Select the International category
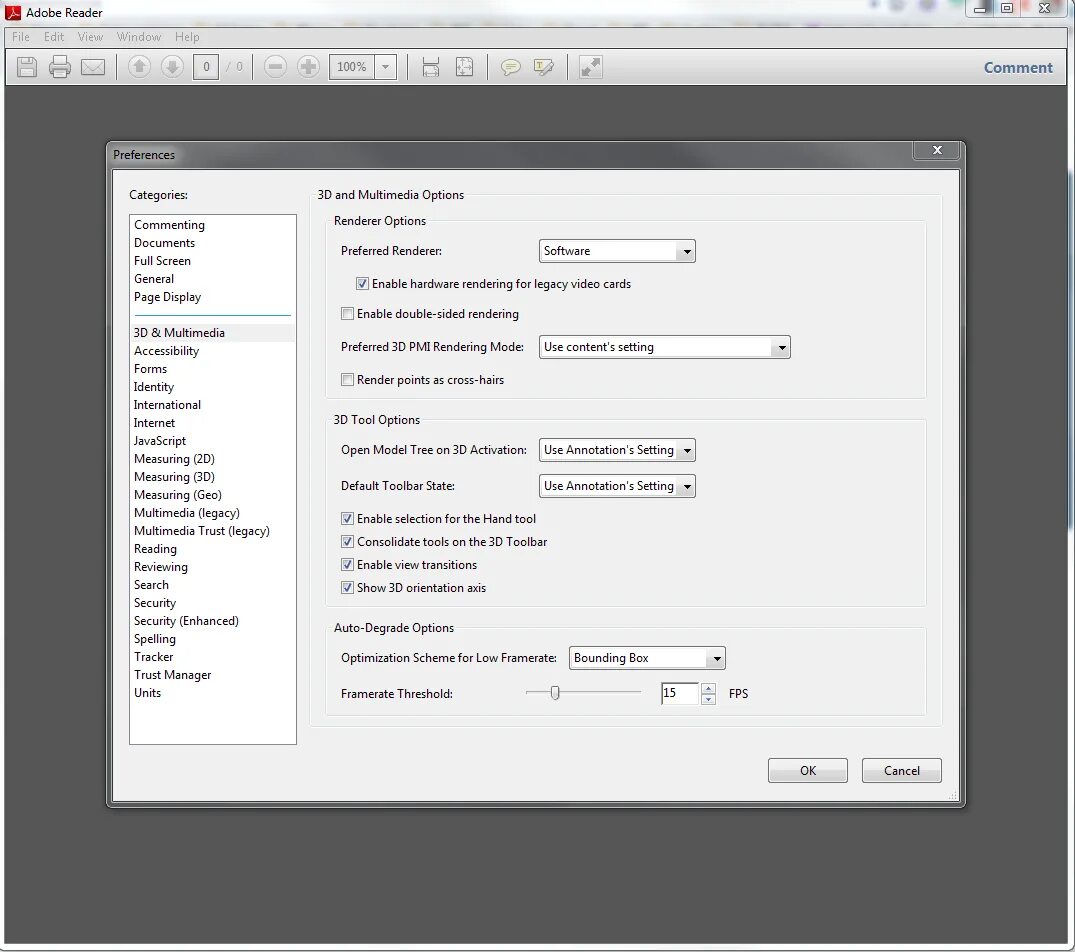 click(167, 405)
